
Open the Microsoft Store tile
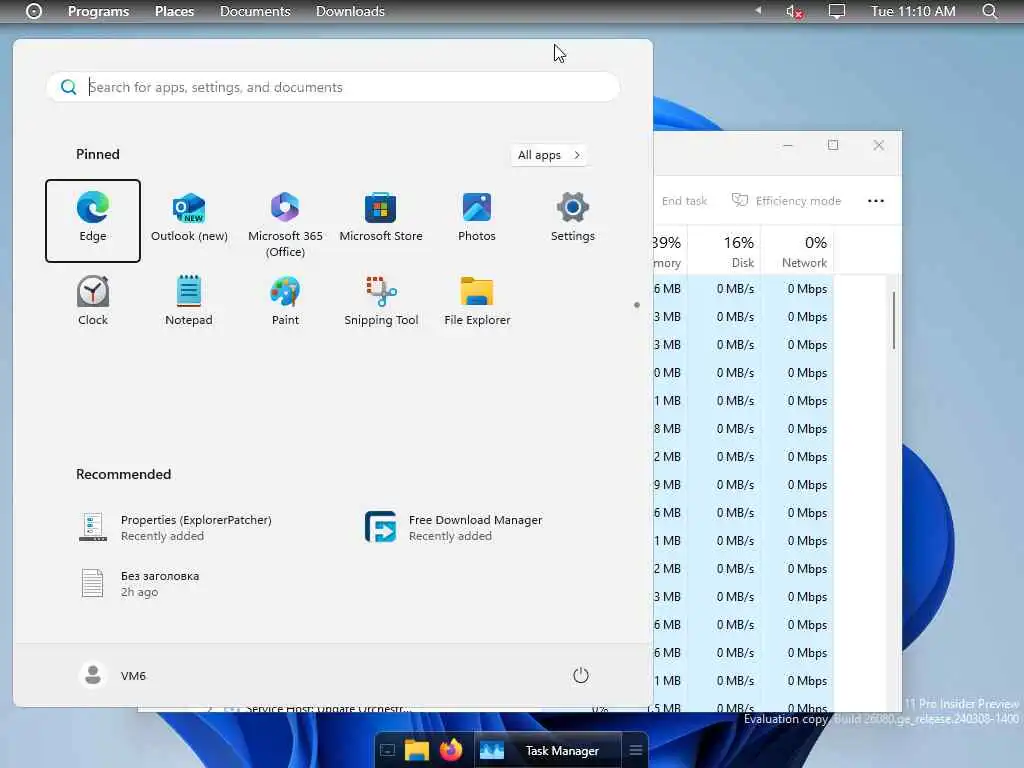click(x=381, y=218)
